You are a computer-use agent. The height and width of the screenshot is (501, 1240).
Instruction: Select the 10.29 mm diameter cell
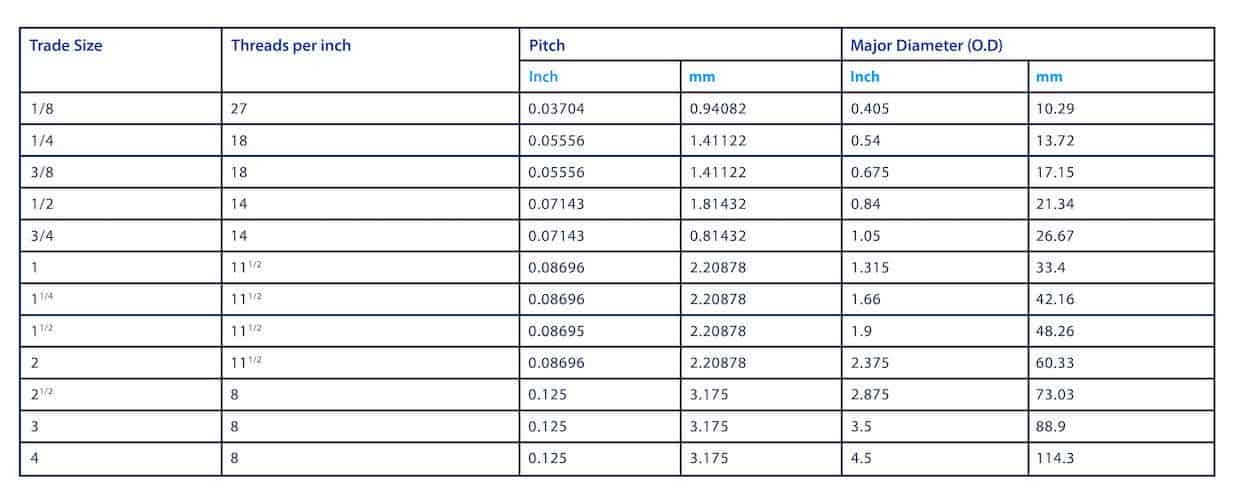click(1121, 108)
